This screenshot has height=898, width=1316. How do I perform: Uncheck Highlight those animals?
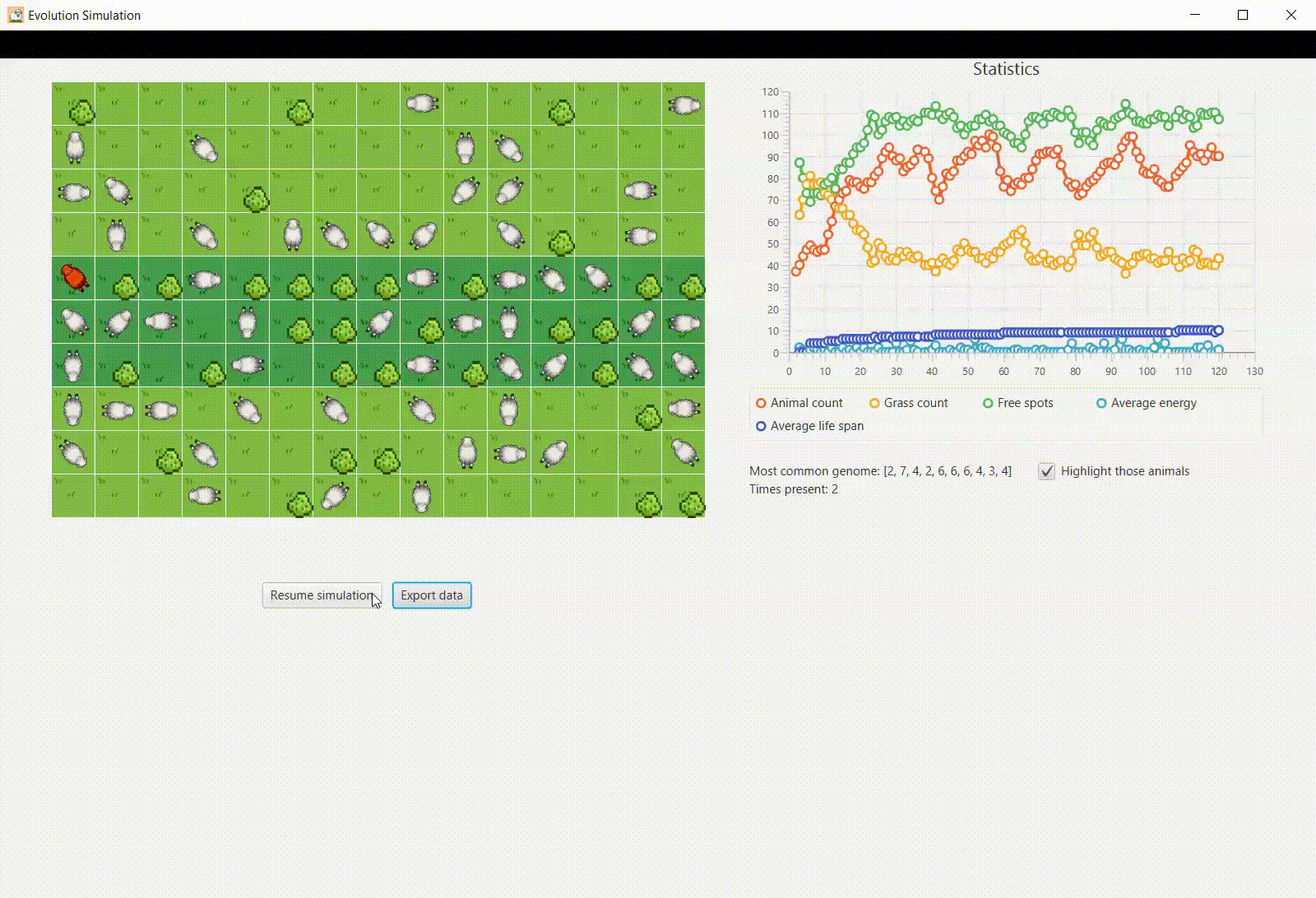tap(1045, 471)
